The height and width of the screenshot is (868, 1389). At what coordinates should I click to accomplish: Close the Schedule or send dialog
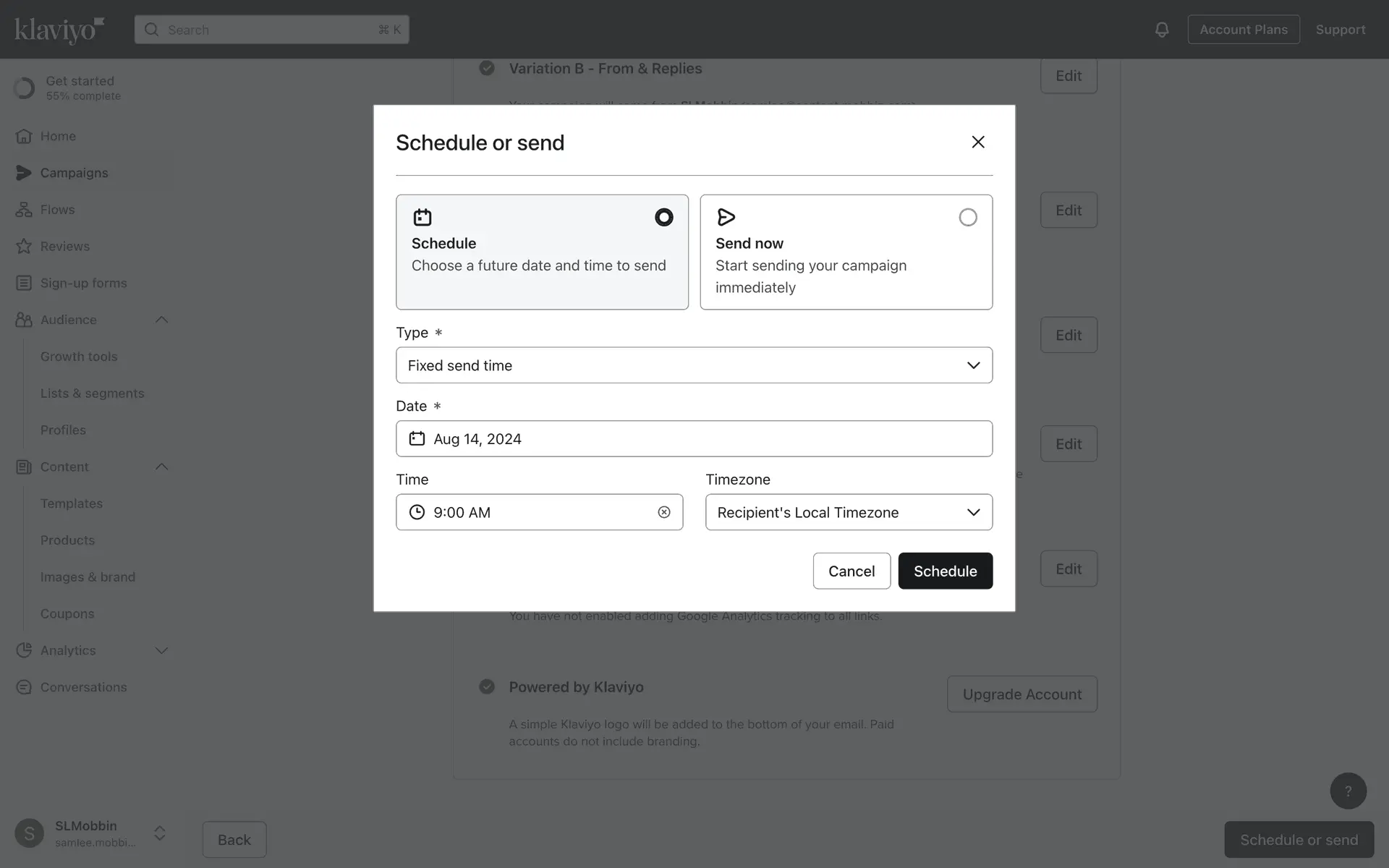(x=977, y=142)
